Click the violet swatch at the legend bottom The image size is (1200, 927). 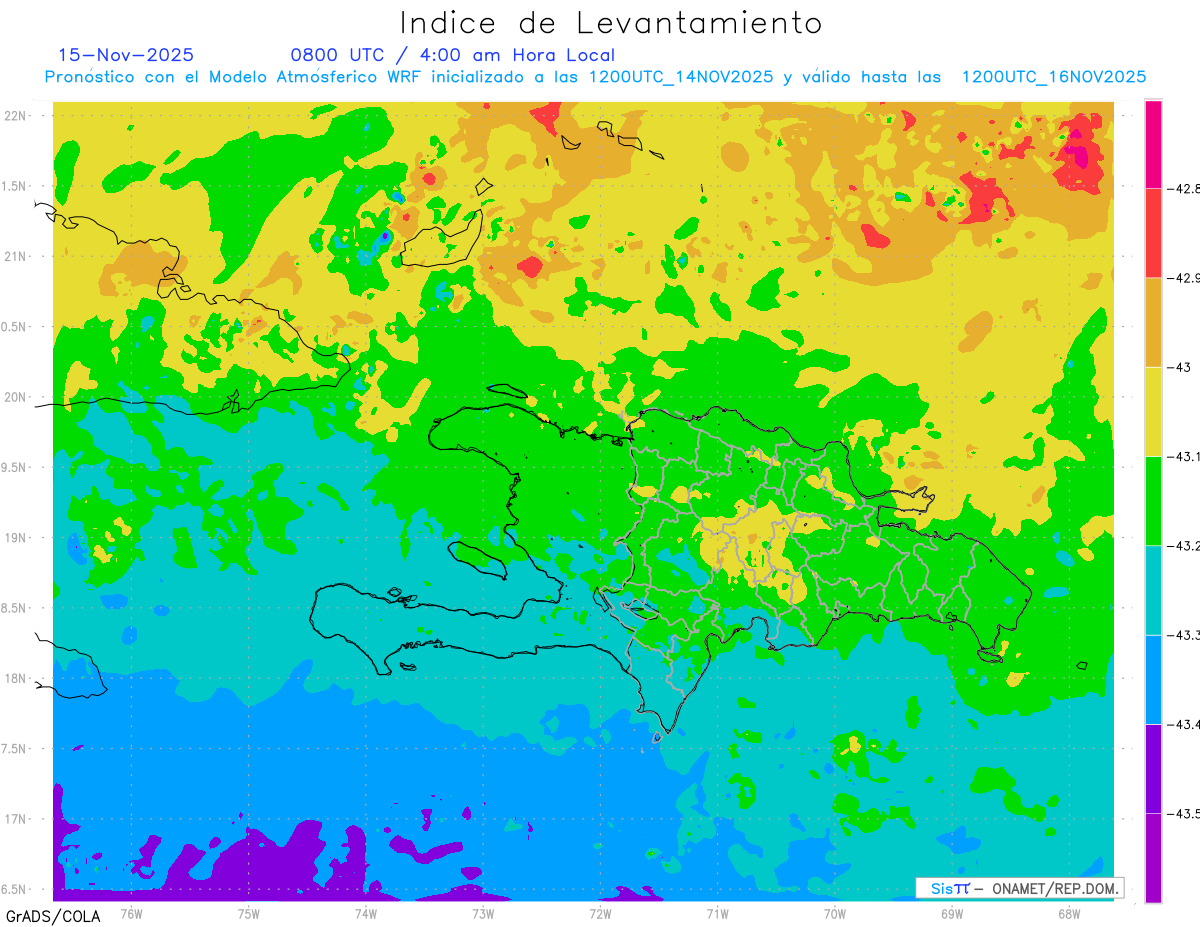(1153, 857)
